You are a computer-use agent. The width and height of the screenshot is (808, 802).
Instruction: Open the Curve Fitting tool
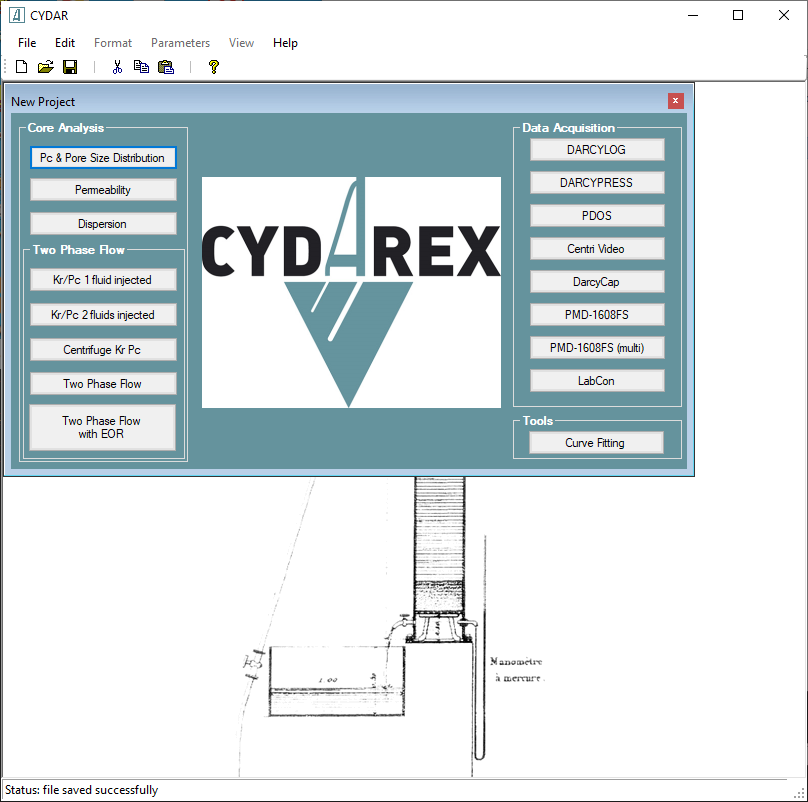click(x=596, y=443)
